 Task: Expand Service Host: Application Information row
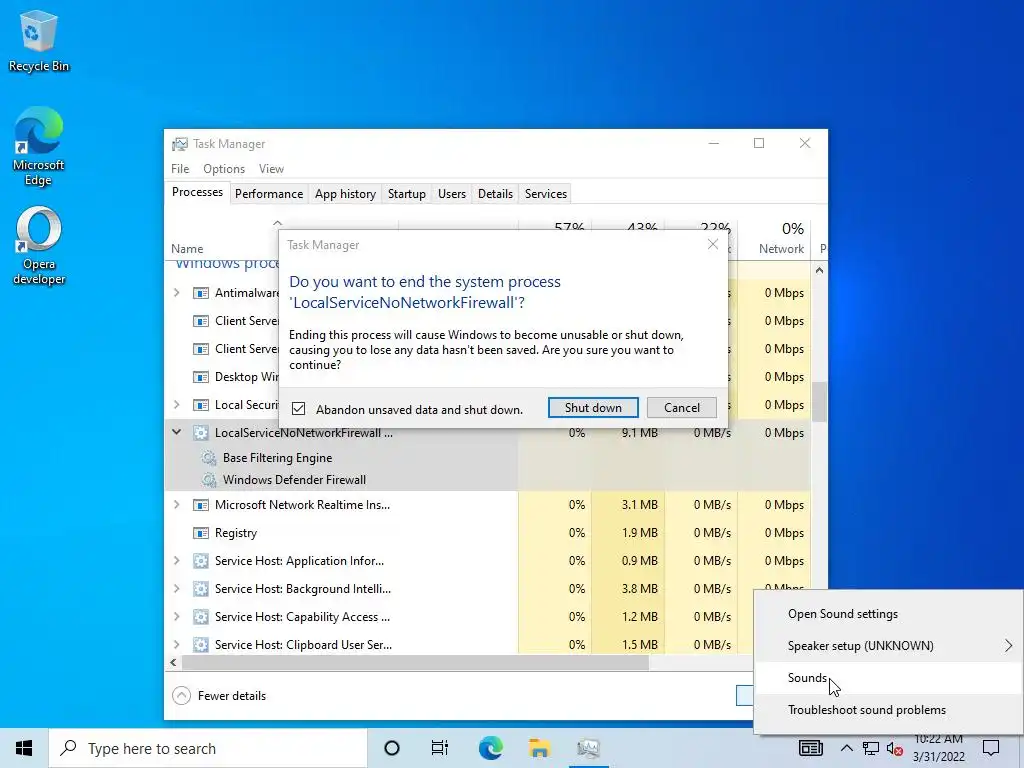176,561
